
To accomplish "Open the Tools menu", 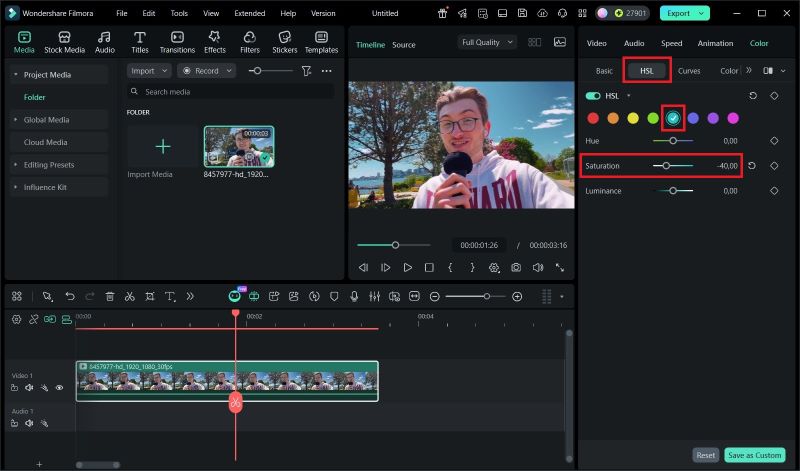I will pos(179,13).
